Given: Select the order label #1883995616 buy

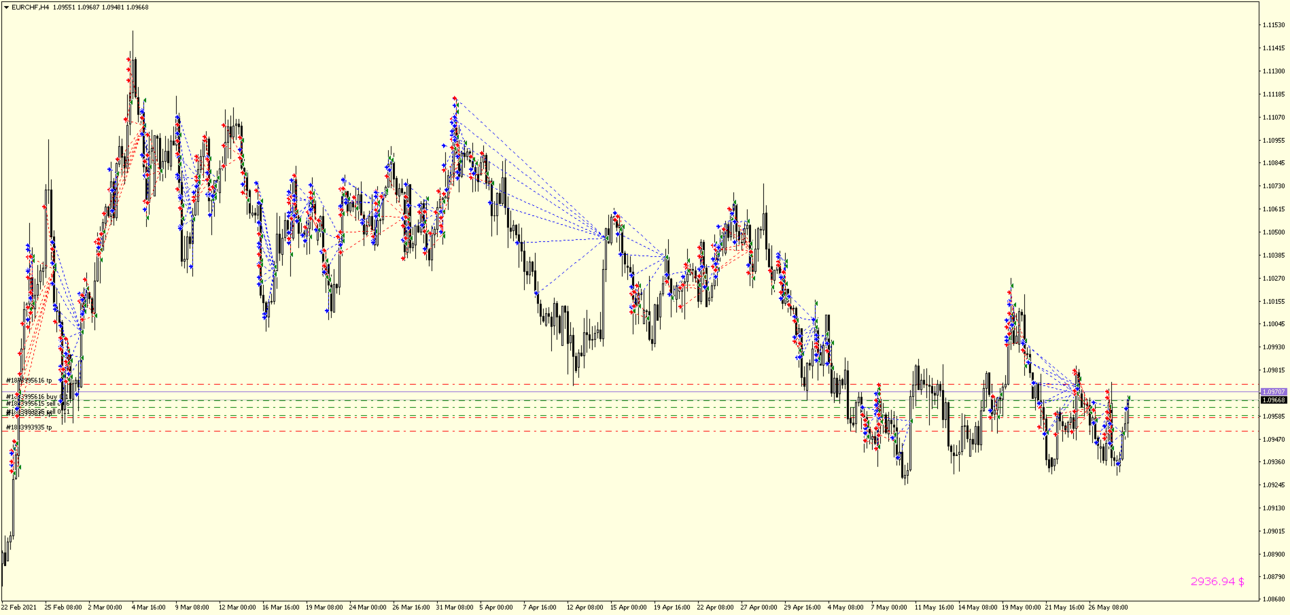Looking at the screenshot, I should (x=31, y=397).
